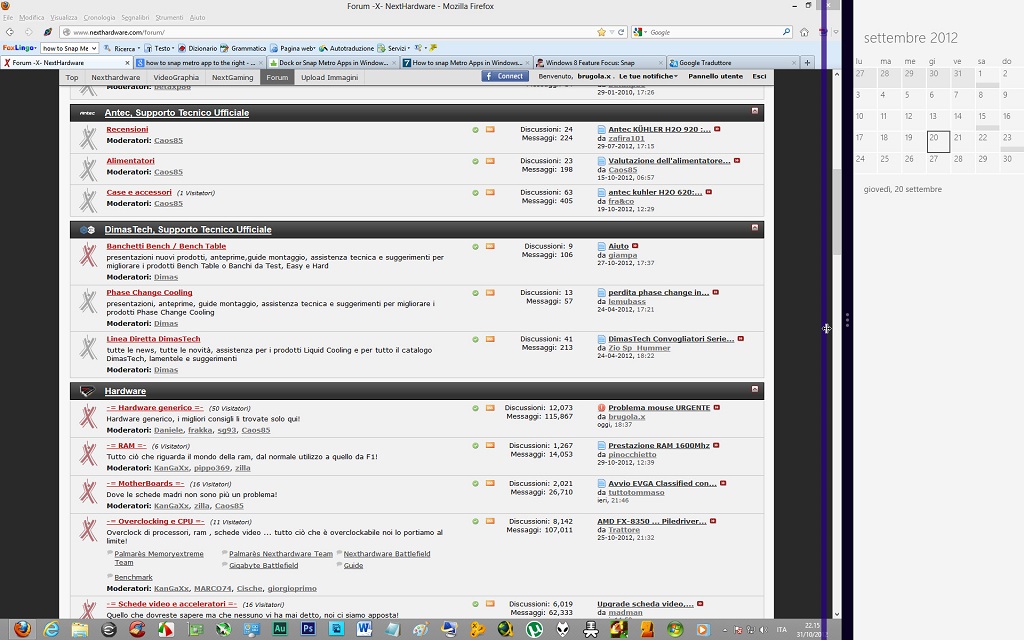Viewport: 1024px width, 640px height.
Task: Click the volume icon in the system tray
Action: (x=763, y=630)
